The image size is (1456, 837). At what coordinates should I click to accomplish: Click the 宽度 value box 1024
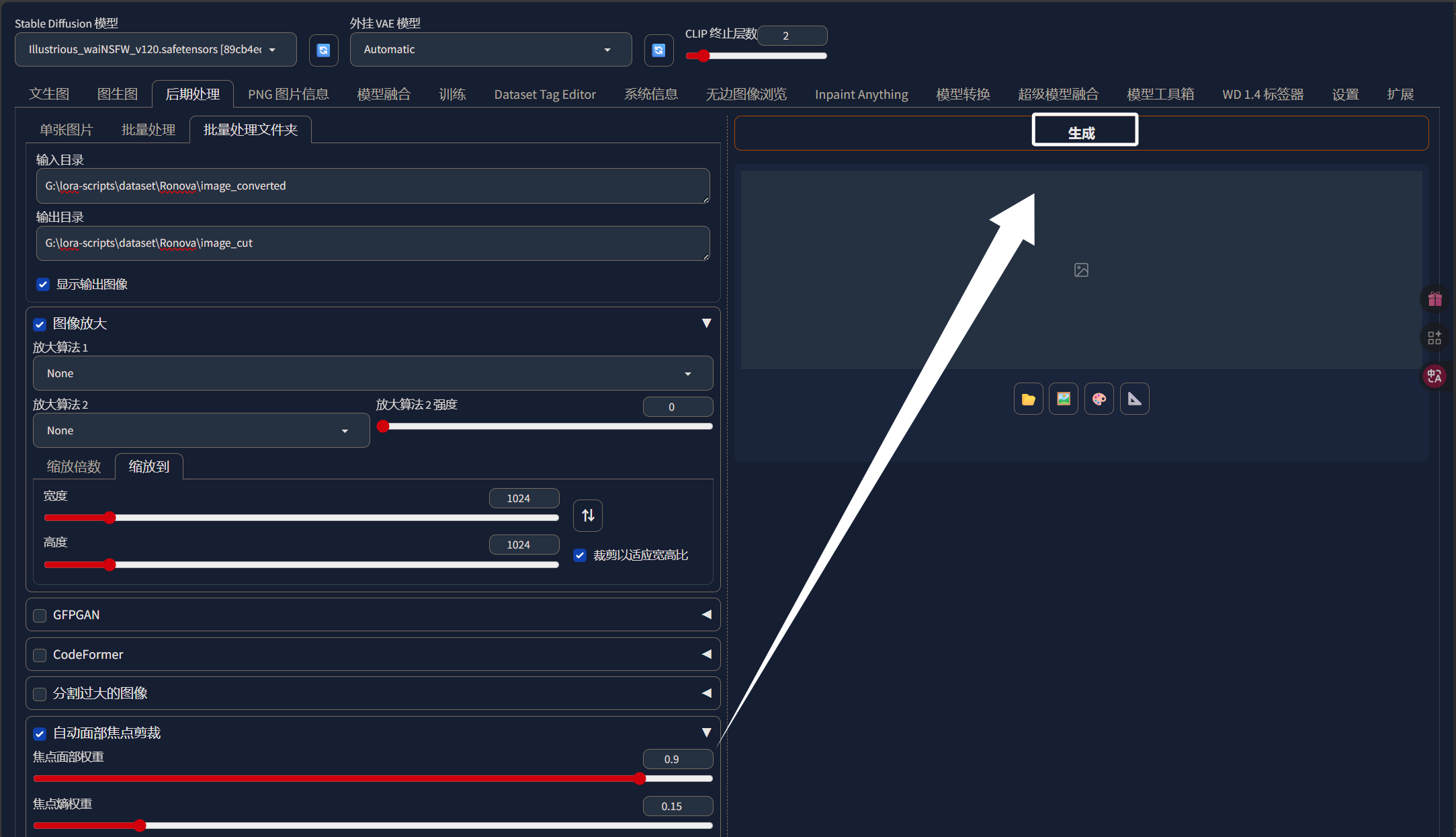tap(524, 498)
